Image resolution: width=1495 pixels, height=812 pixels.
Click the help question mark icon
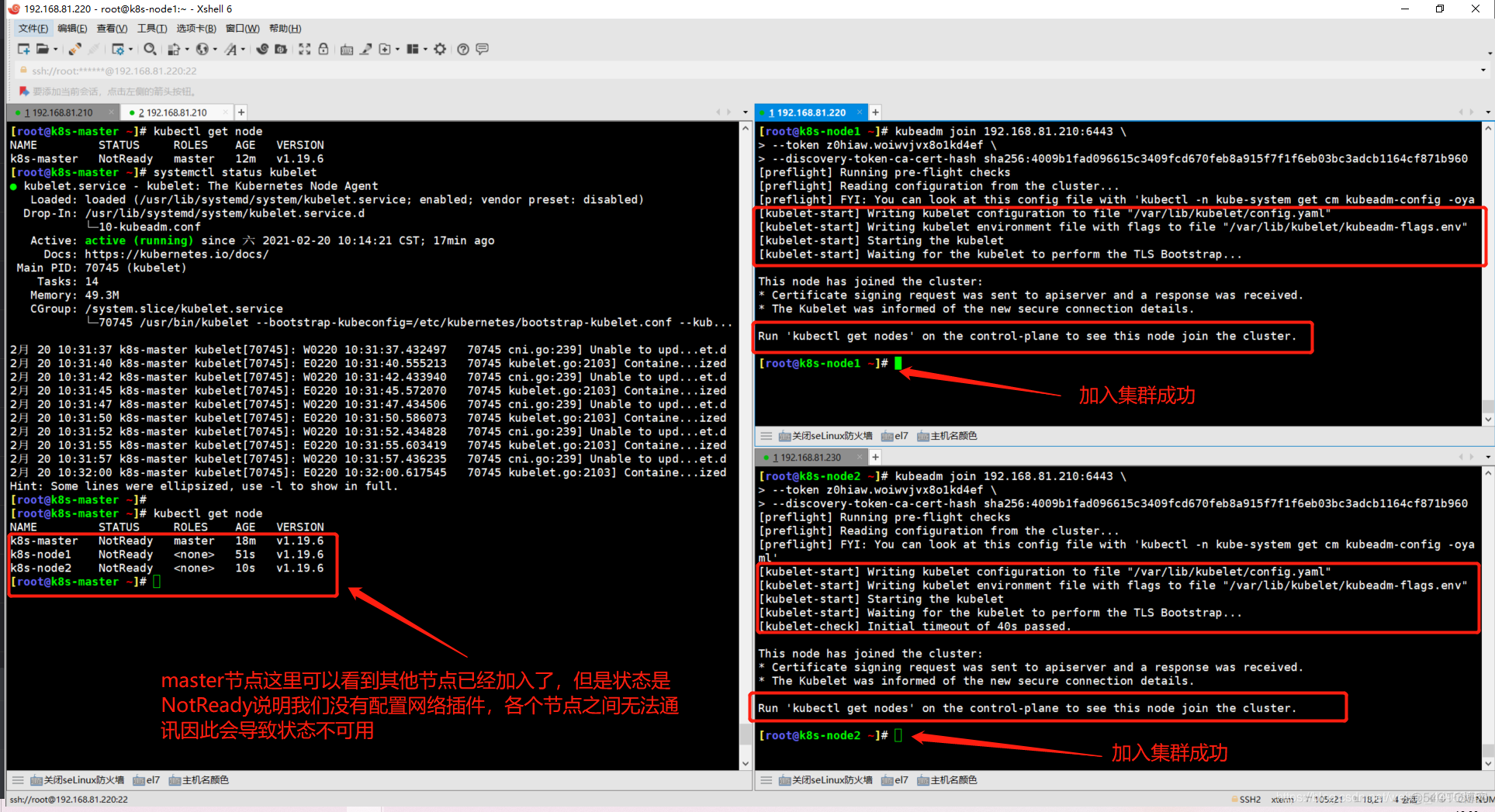click(463, 49)
